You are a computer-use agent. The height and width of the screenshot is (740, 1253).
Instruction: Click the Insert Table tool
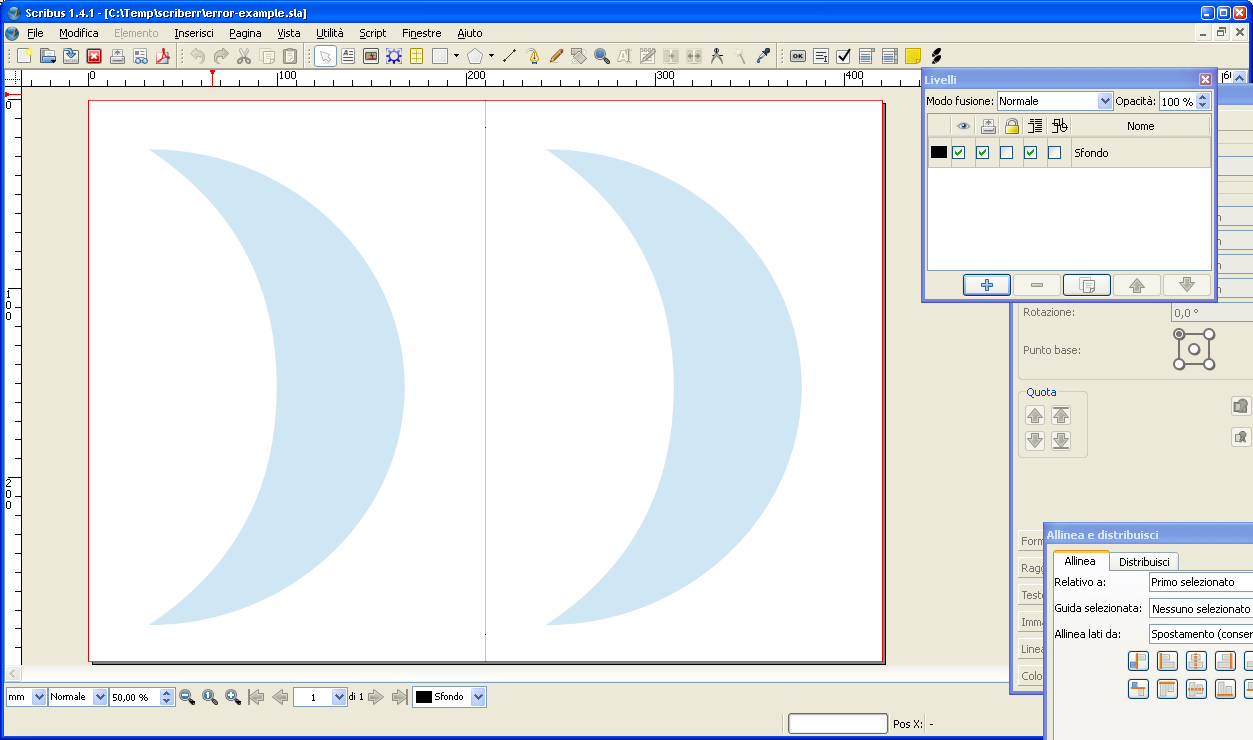tap(416, 56)
